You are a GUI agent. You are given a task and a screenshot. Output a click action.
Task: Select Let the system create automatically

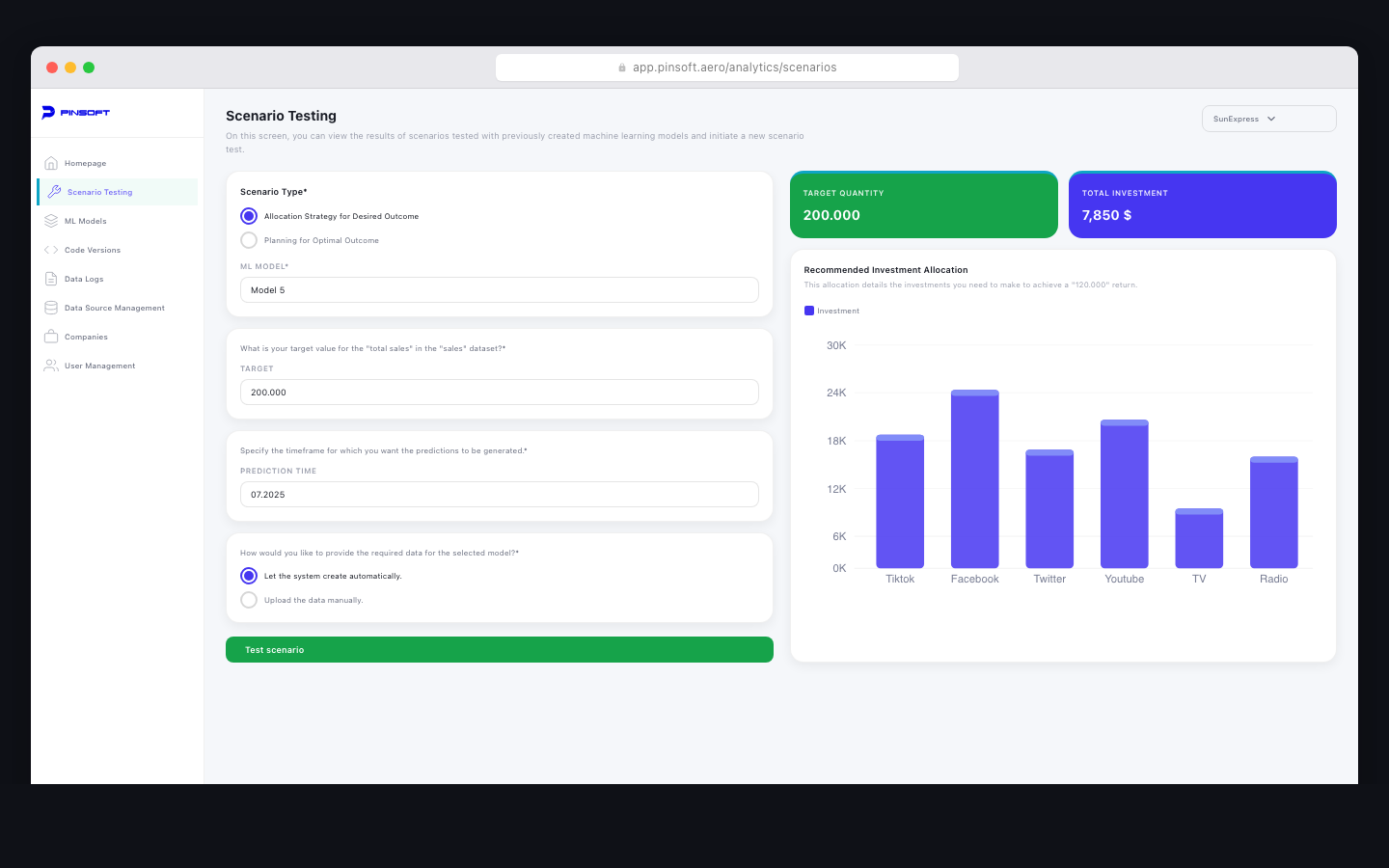249,576
